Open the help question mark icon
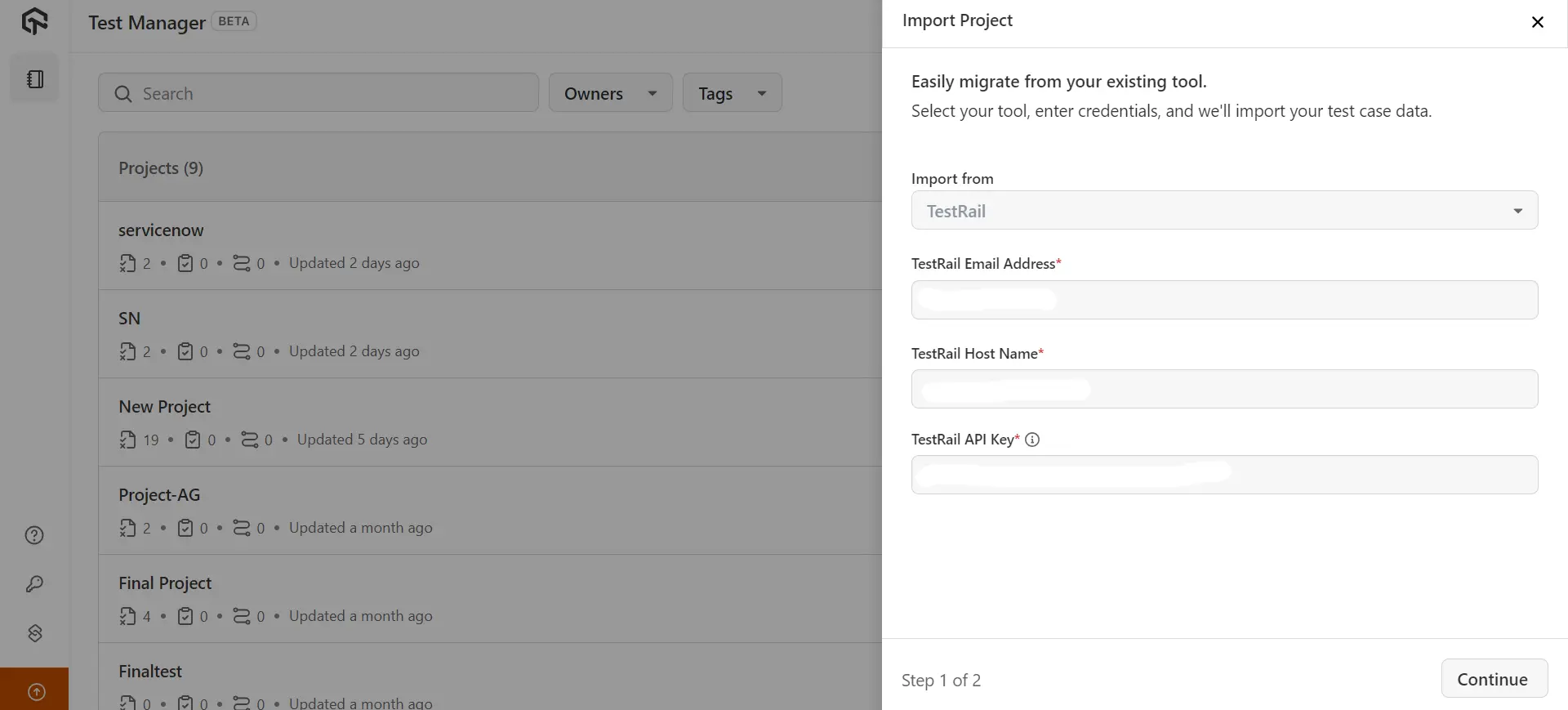Image resolution: width=1568 pixels, height=710 pixels. [x=34, y=535]
